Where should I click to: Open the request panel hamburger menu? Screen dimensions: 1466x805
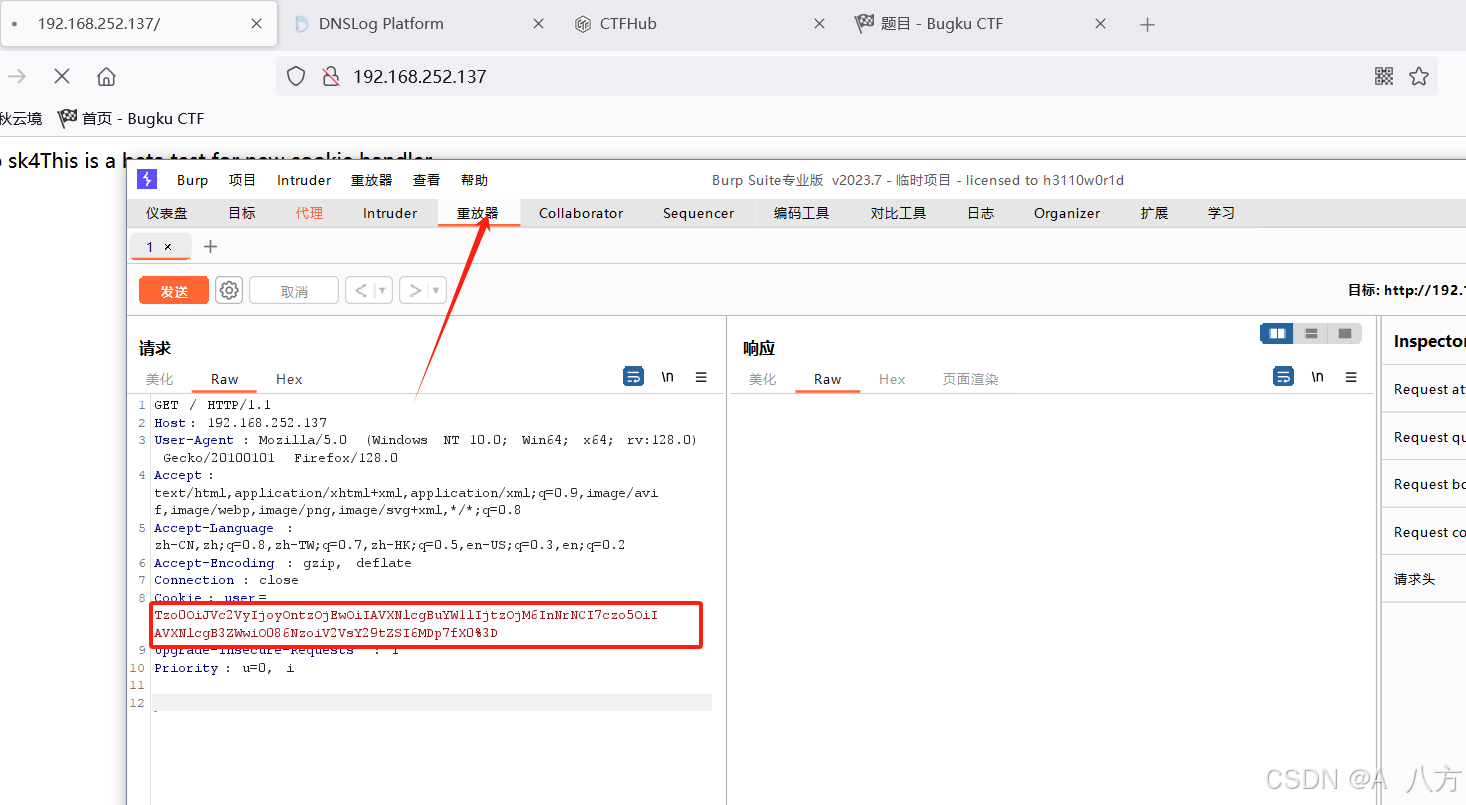tap(701, 377)
